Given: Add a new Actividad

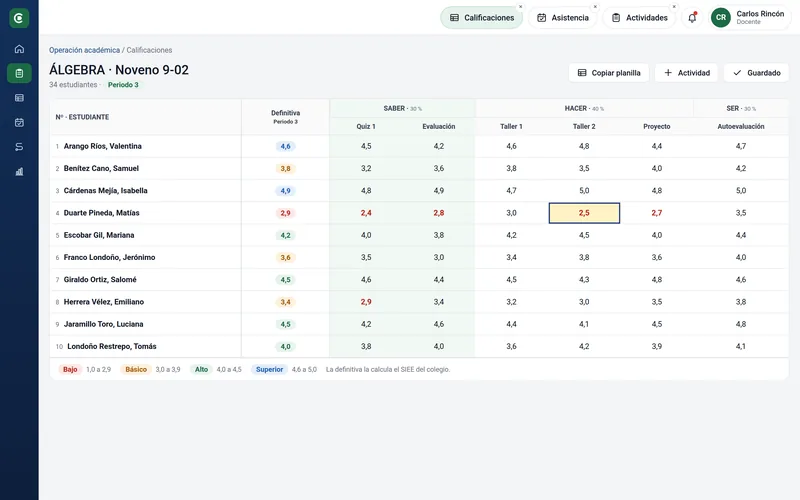Looking at the screenshot, I should pyautogui.click(x=686, y=73).
